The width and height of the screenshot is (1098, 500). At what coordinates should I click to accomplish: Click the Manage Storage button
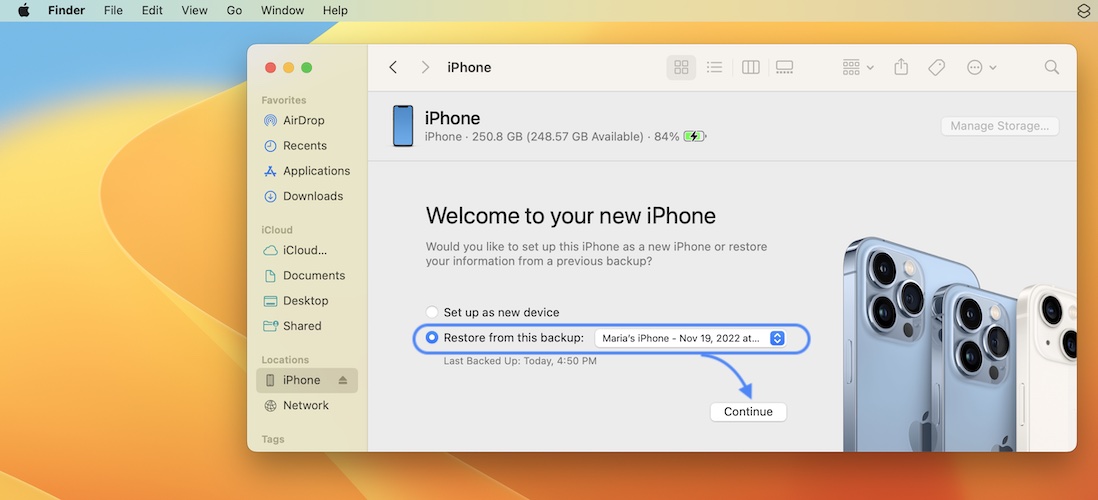pyautogui.click(x=999, y=126)
